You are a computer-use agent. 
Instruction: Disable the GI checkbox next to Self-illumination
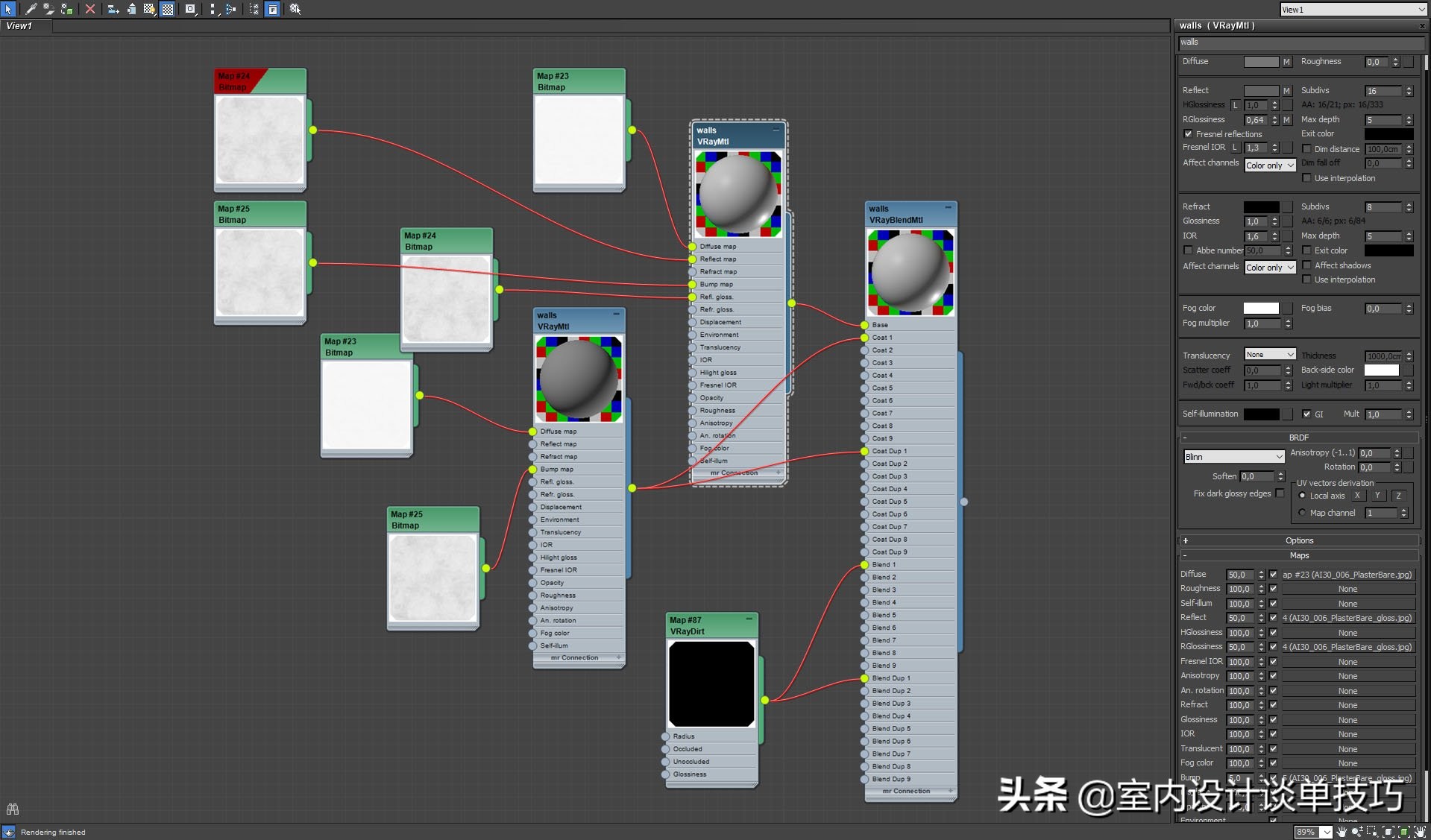click(1307, 414)
